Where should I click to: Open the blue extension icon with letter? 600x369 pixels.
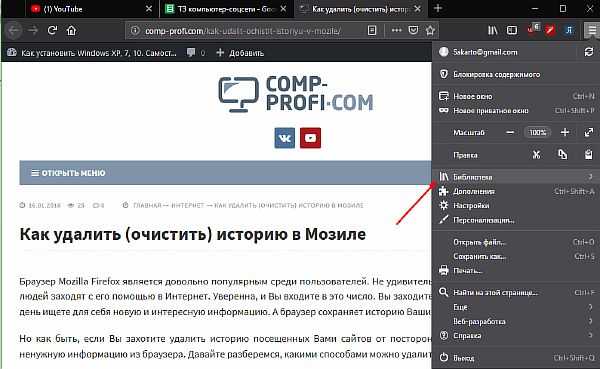(x=569, y=30)
